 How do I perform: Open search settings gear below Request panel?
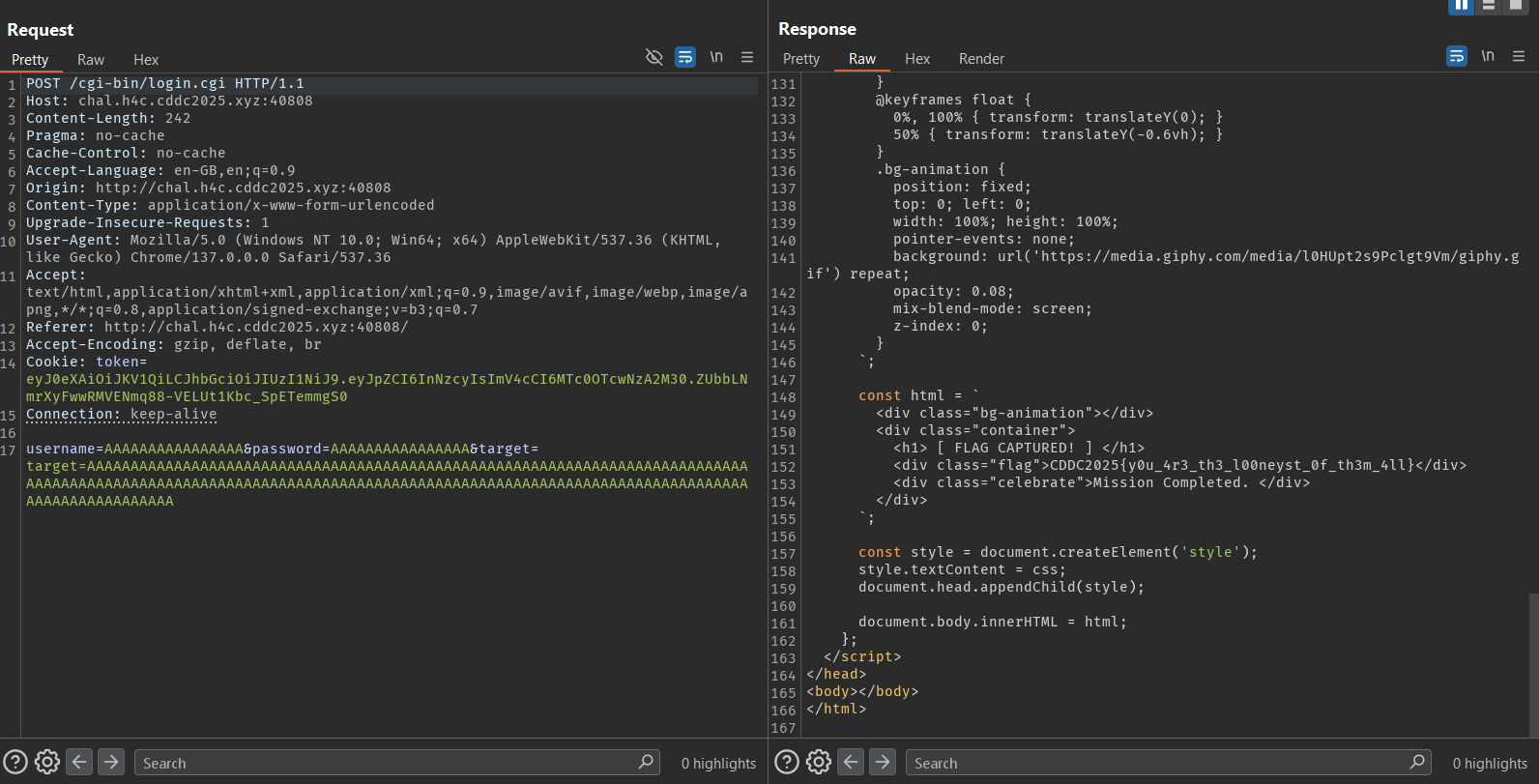click(x=47, y=762)
